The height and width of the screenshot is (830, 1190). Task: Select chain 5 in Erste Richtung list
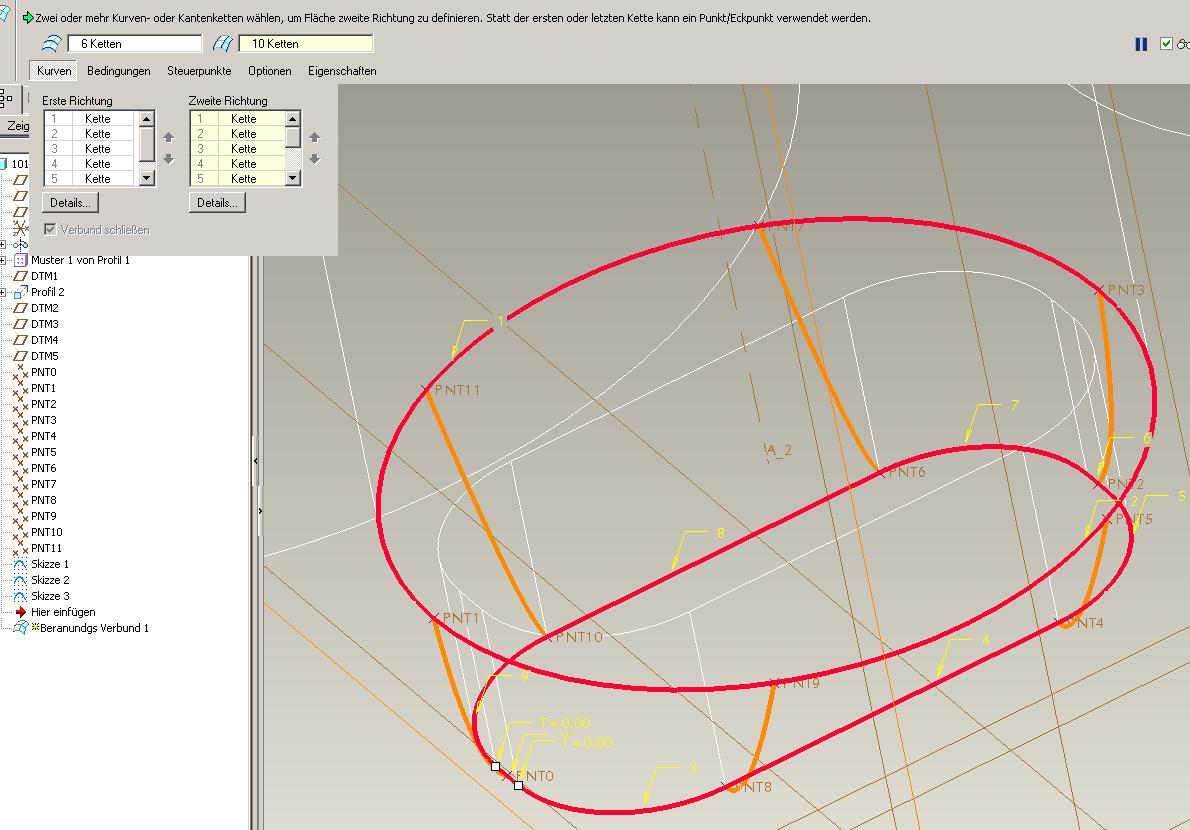tap(90, 179)
